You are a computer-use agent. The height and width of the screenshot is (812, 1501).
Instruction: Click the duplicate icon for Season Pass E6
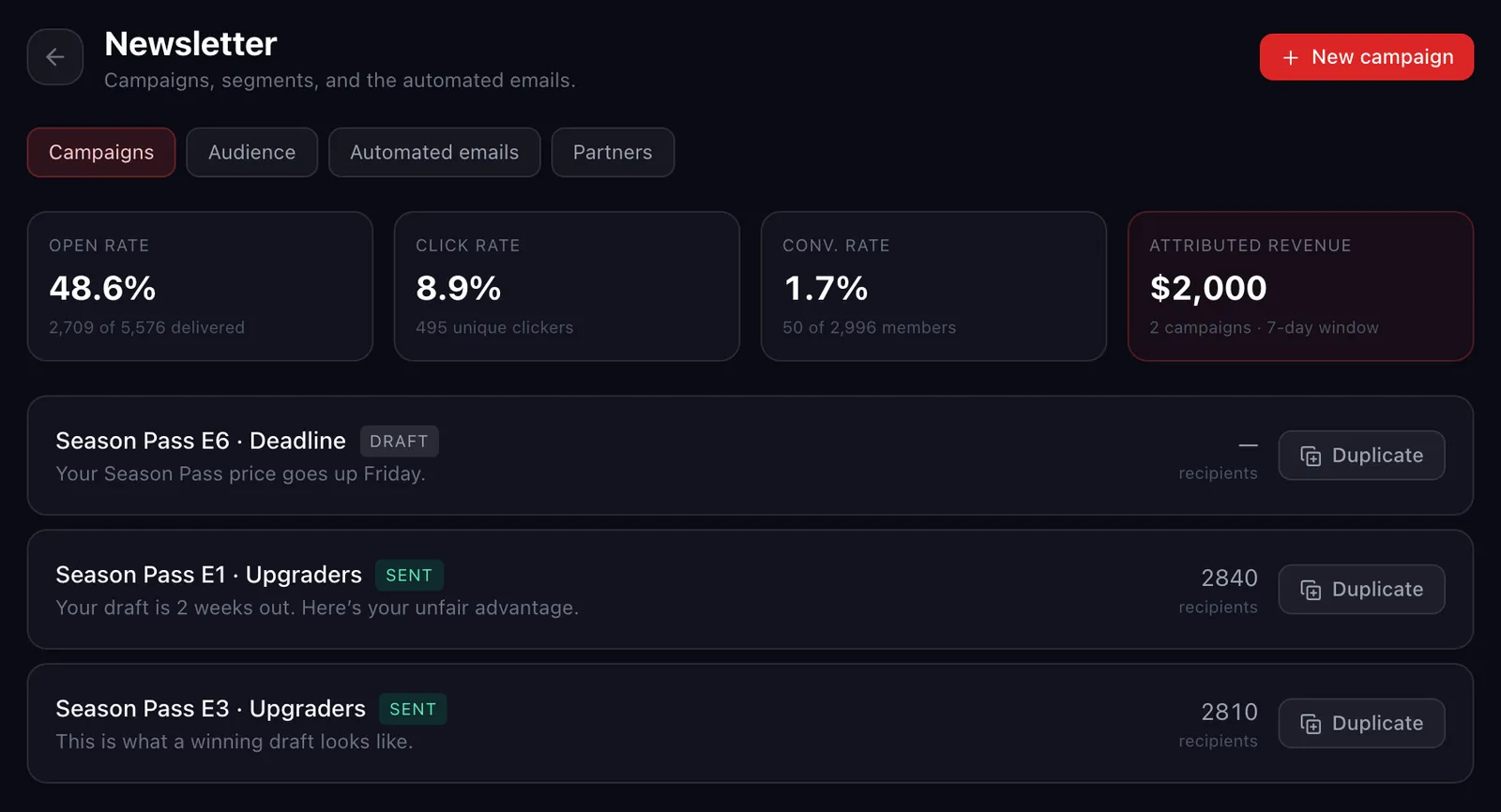point(1311,456)
